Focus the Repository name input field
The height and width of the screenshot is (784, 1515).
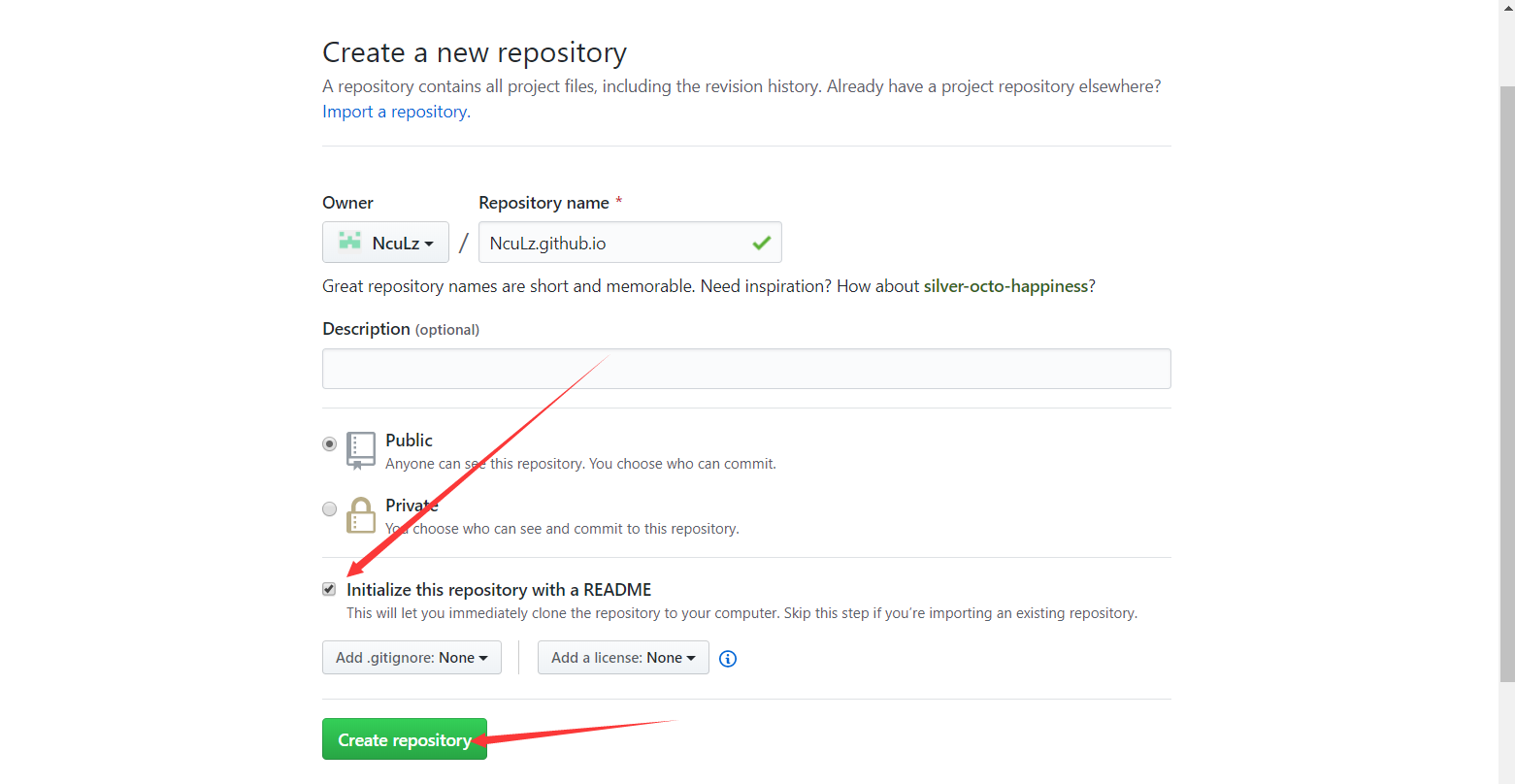pyautogui.click(x=630, y=242)
